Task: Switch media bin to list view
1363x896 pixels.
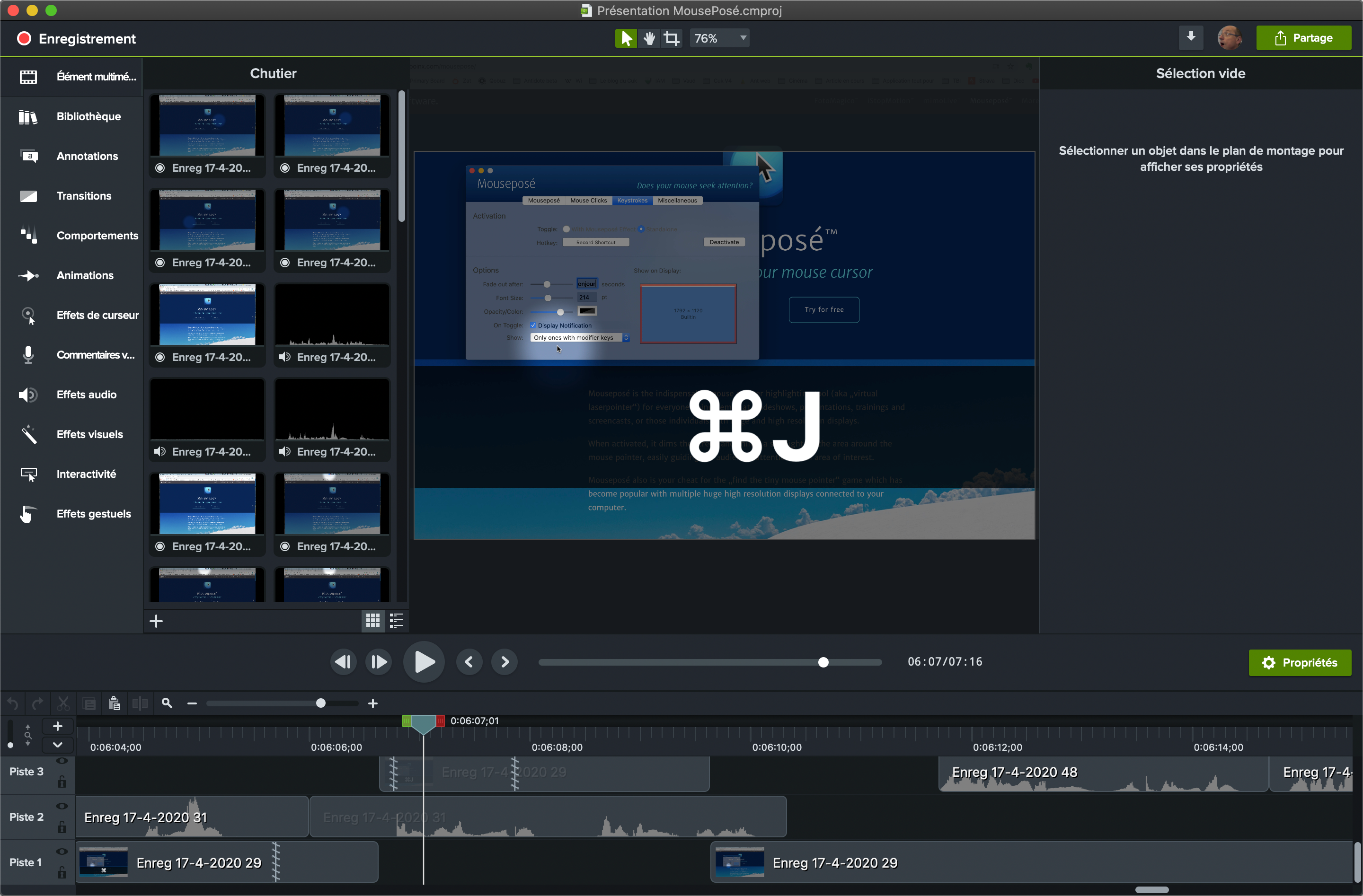Action: (x=396, y=621)
